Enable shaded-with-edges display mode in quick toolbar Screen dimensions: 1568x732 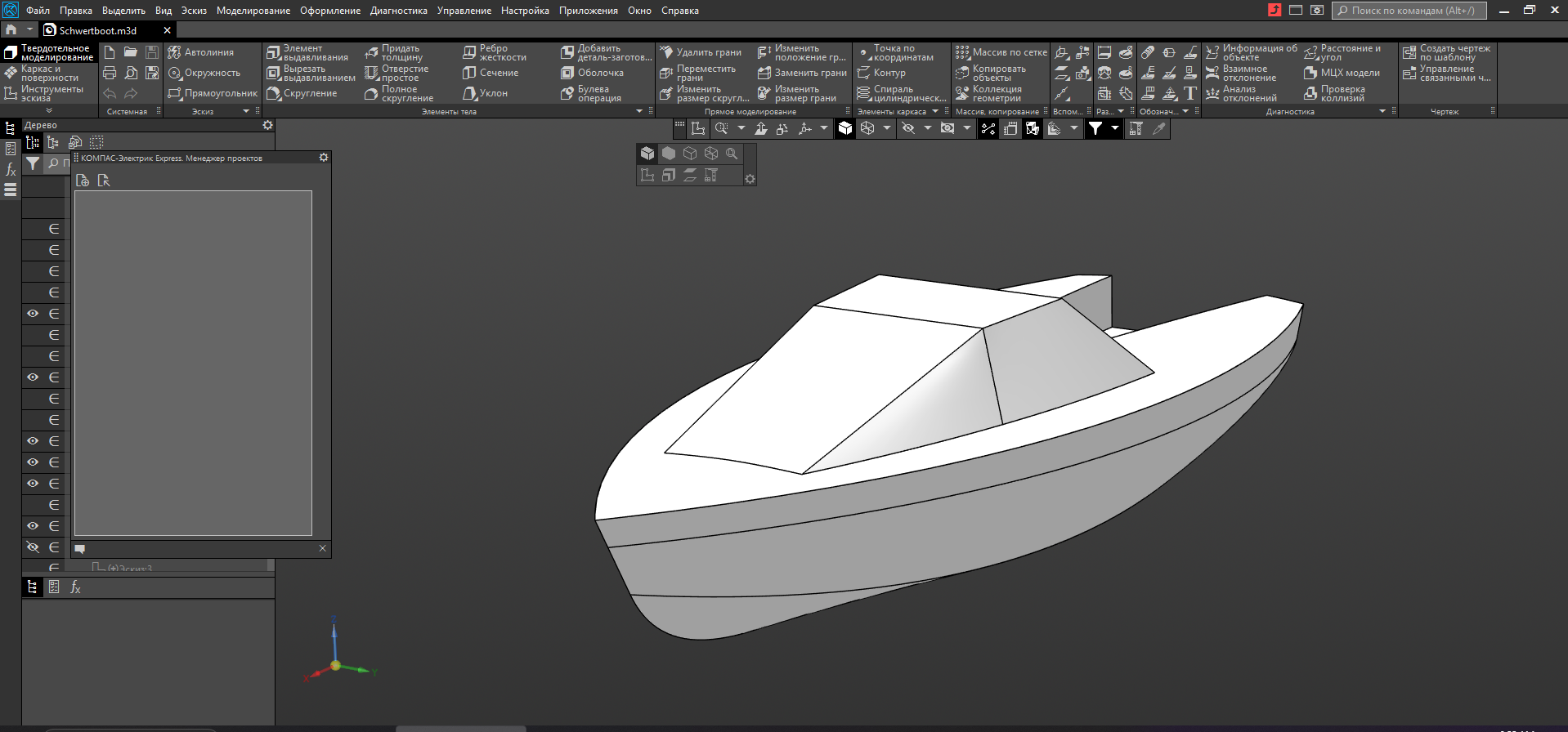click(x=647, y=154)
